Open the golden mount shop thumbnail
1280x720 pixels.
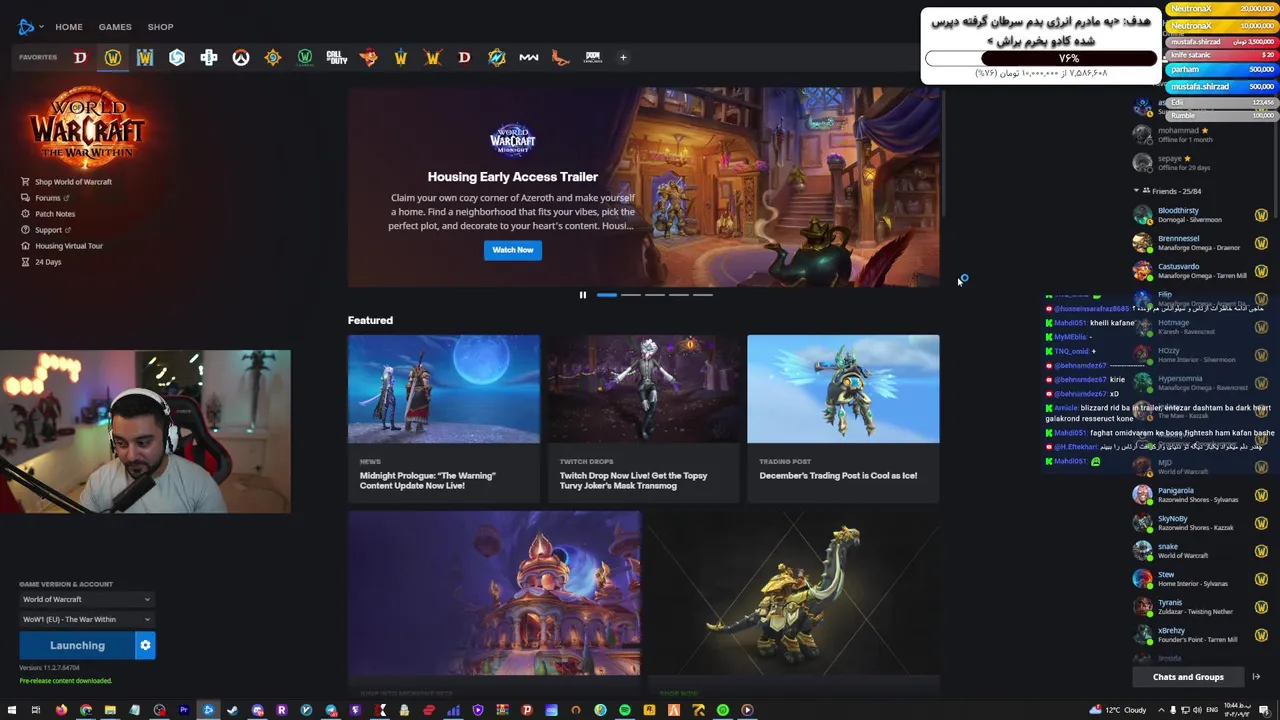(x=794, y=594)
